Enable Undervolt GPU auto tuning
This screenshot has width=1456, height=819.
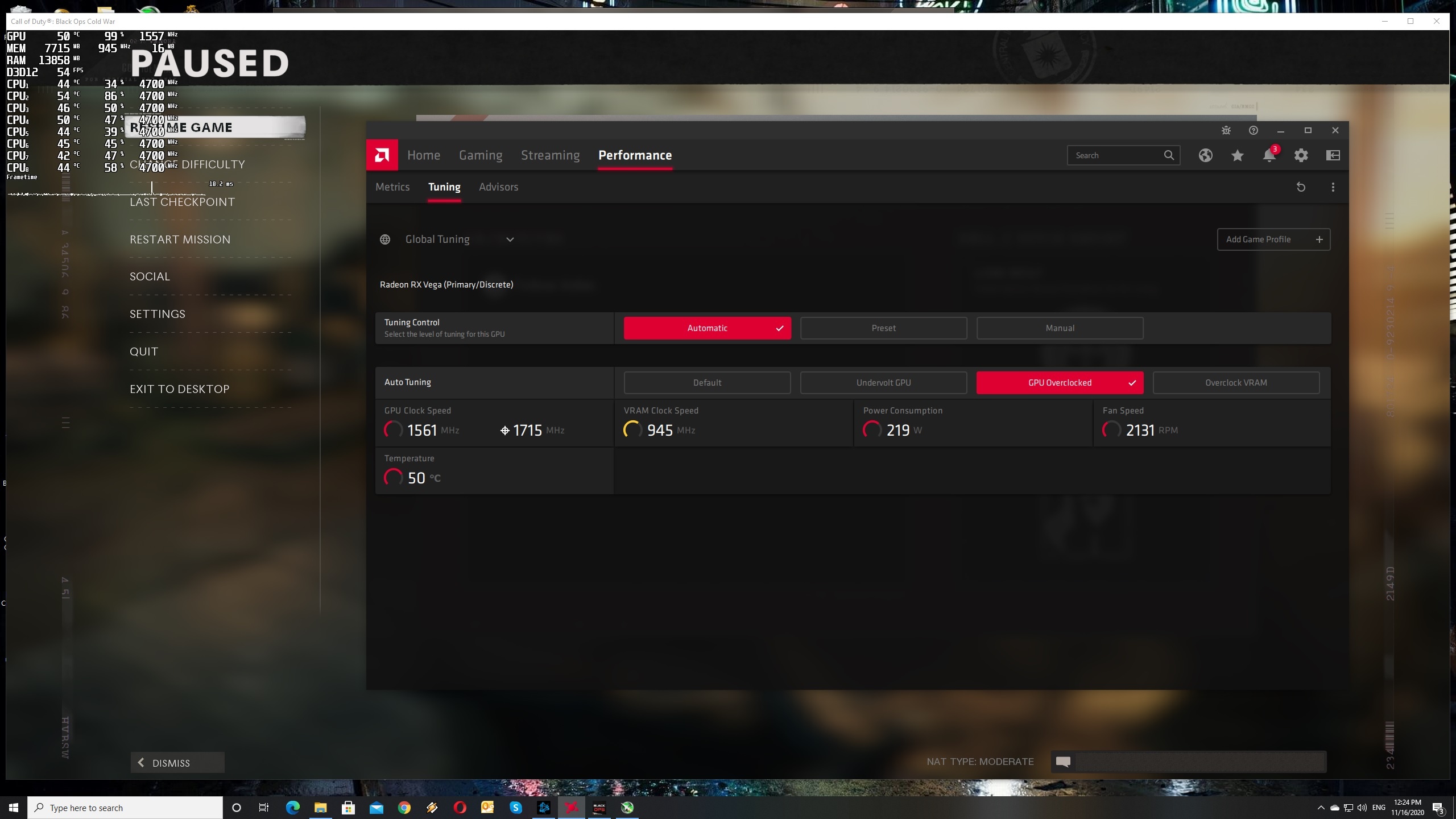tap(883, 383)
